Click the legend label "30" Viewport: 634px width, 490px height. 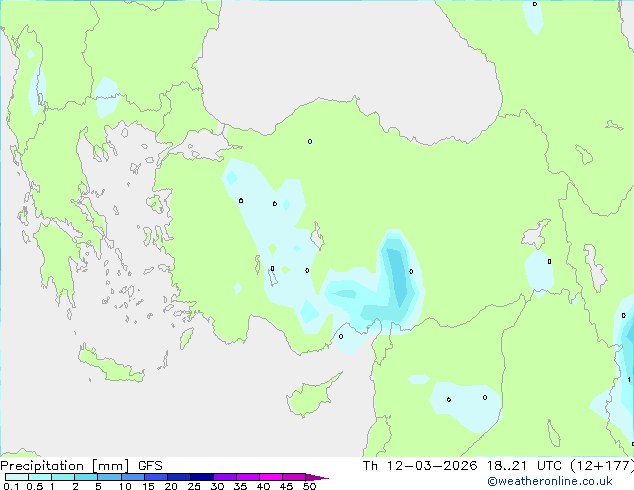coord(217,486)
